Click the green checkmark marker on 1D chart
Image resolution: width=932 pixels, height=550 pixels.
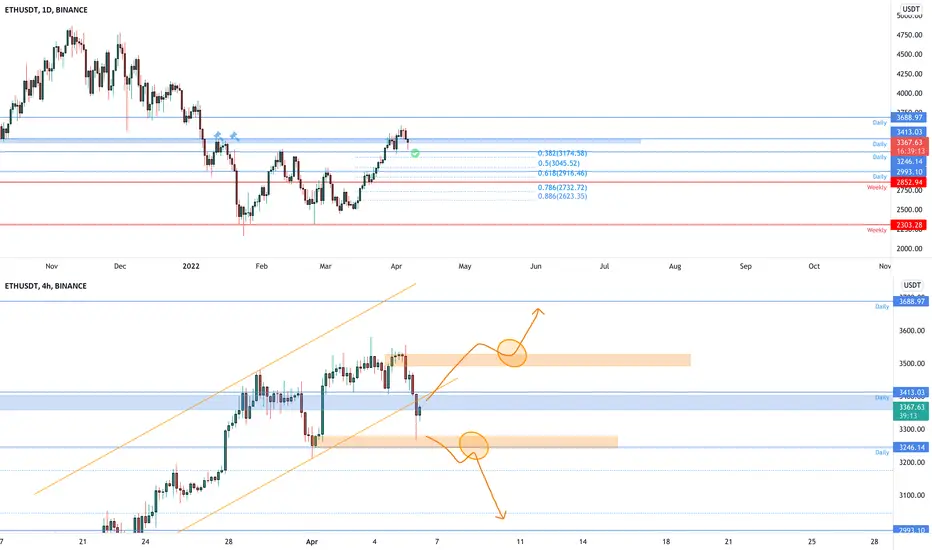pyautogui.click(x=415, y=153)
